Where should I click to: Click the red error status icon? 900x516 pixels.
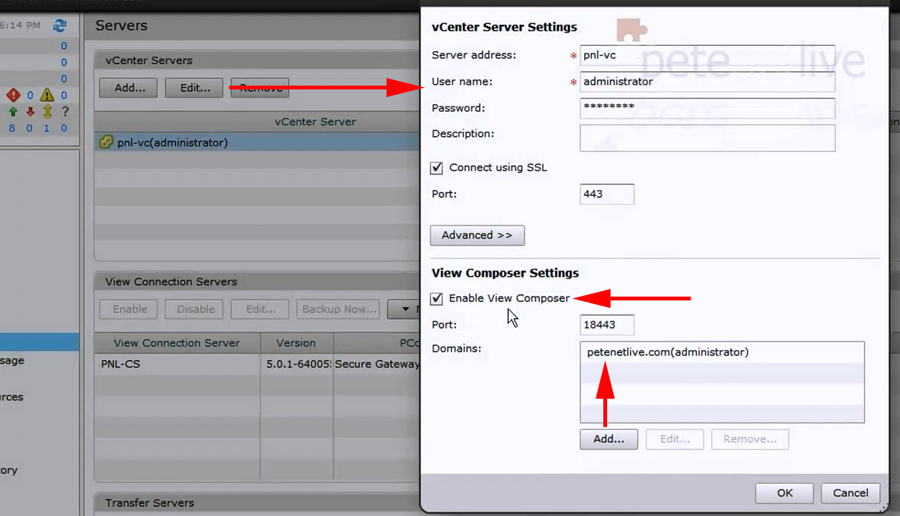13,95
